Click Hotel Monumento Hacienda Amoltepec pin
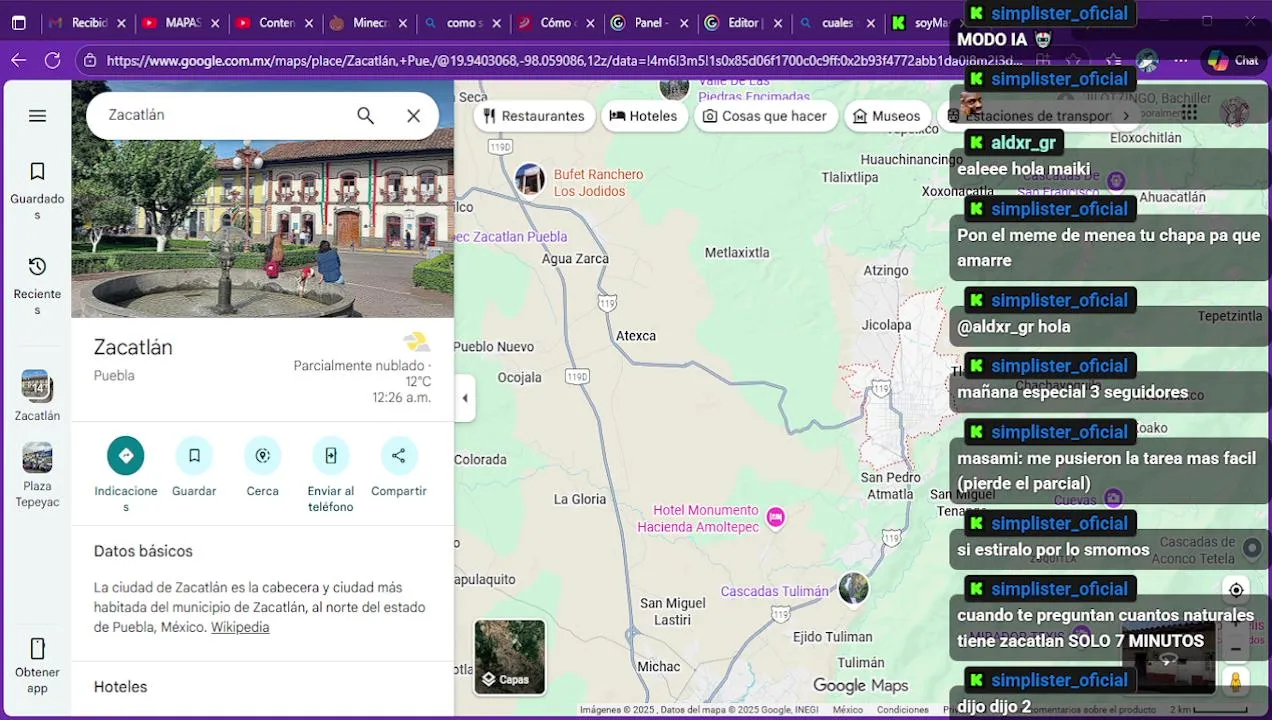1272x720 pixels. pyautogui.click(x=775, y=517)
